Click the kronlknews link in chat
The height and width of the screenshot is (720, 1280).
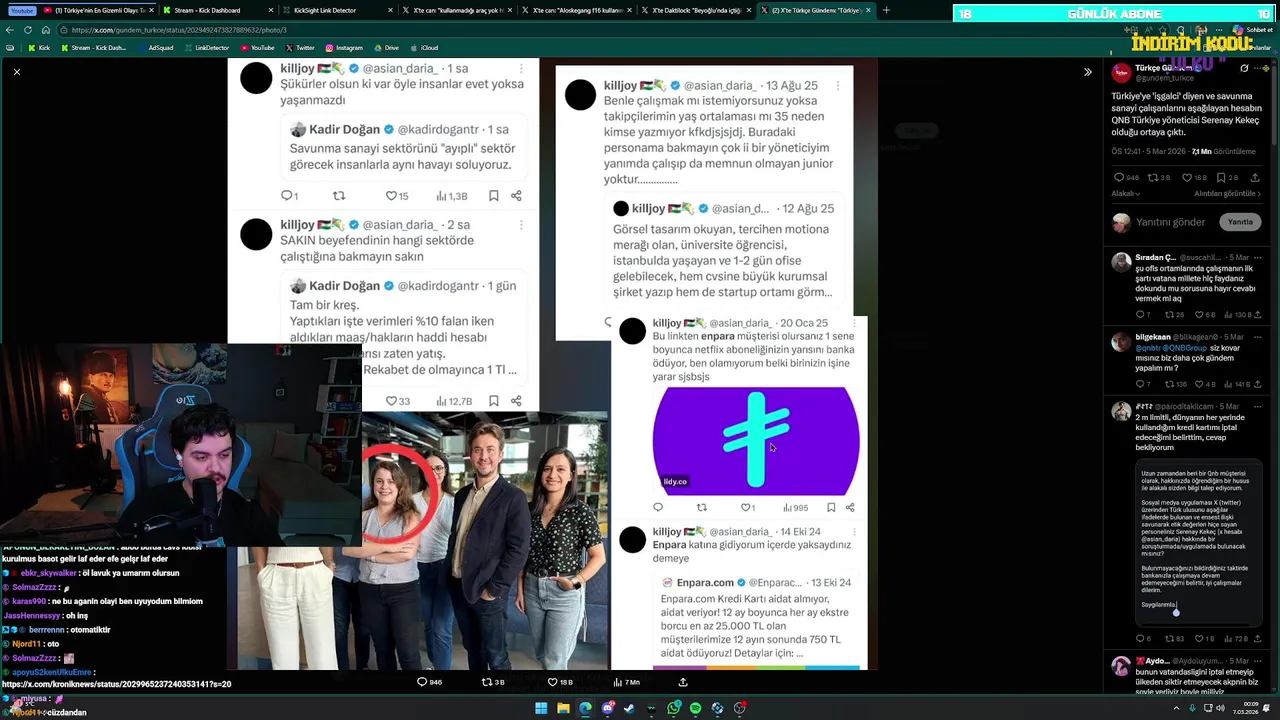click(116, 684)
